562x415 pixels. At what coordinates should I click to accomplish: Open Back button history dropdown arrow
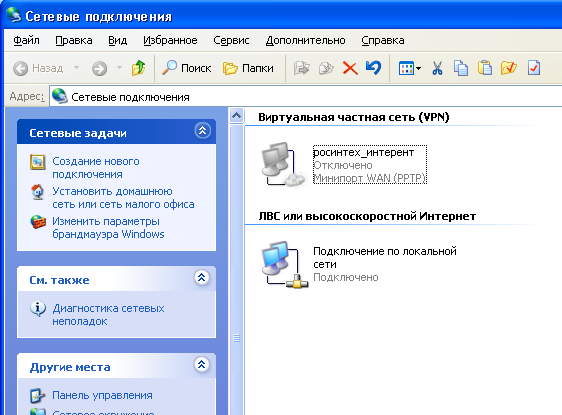click(76, 67)
